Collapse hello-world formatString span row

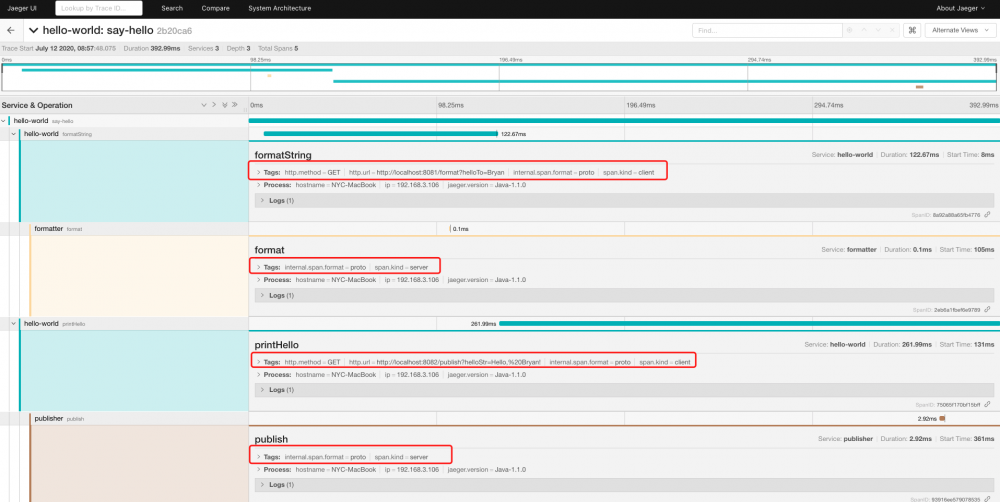click(14, 133)
